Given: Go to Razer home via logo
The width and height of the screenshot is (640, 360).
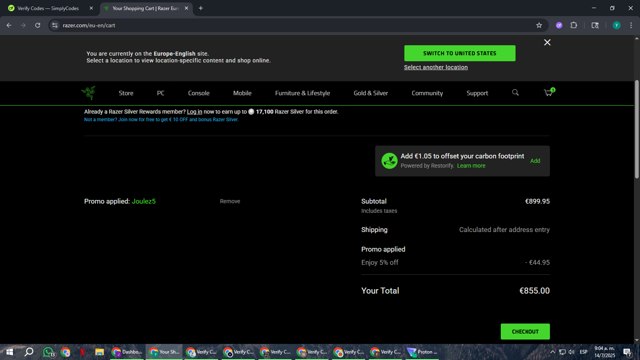Looking at the screenshot, I should click(89, 93).
